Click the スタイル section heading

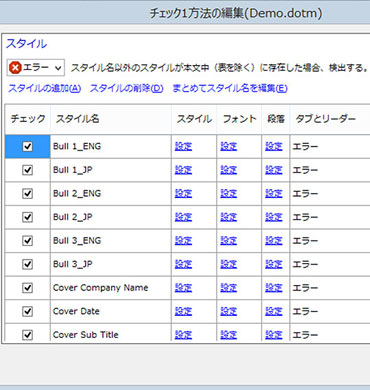(26, 44)
